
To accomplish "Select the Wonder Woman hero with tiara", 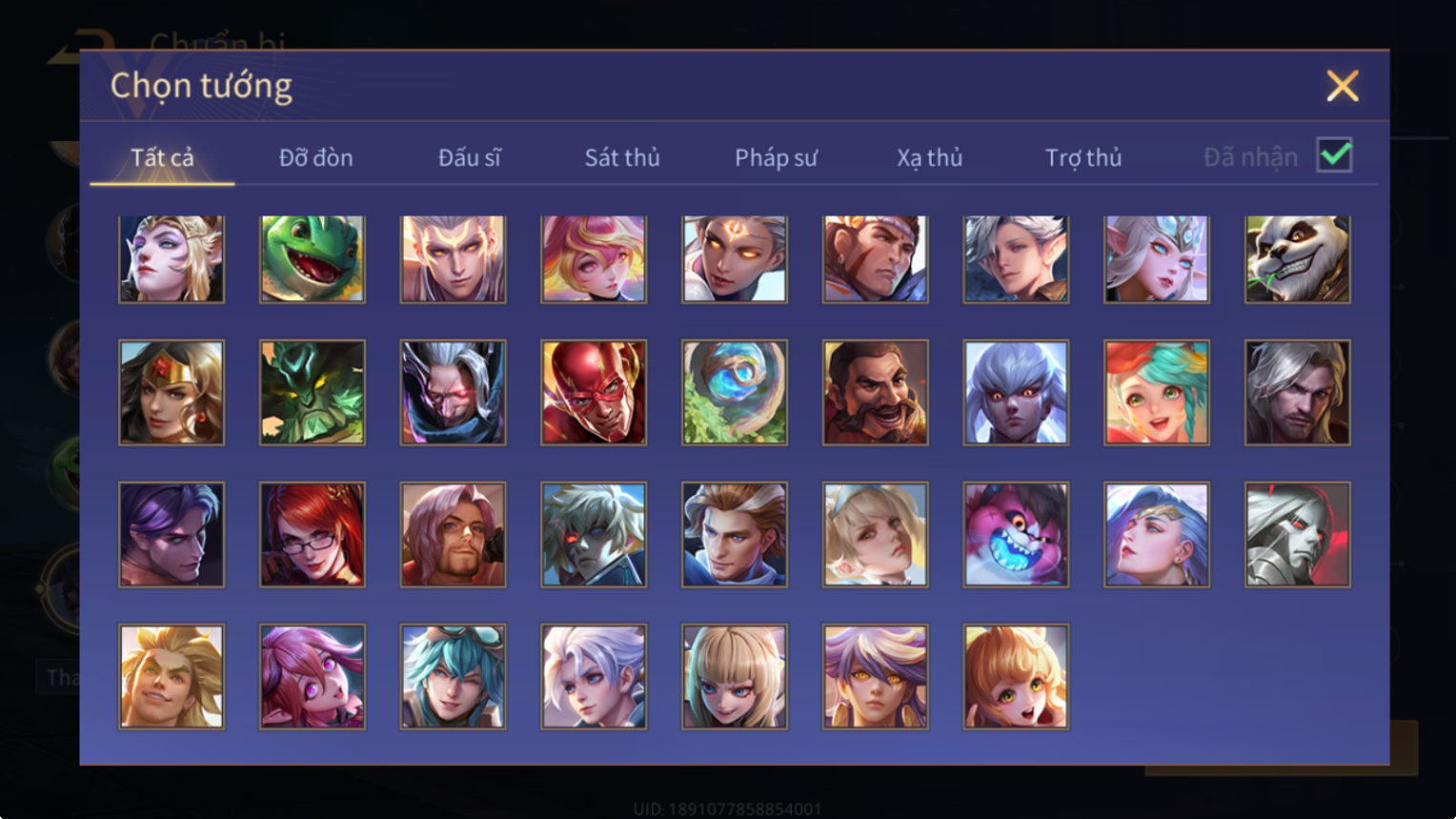I will tap(172, 392).
